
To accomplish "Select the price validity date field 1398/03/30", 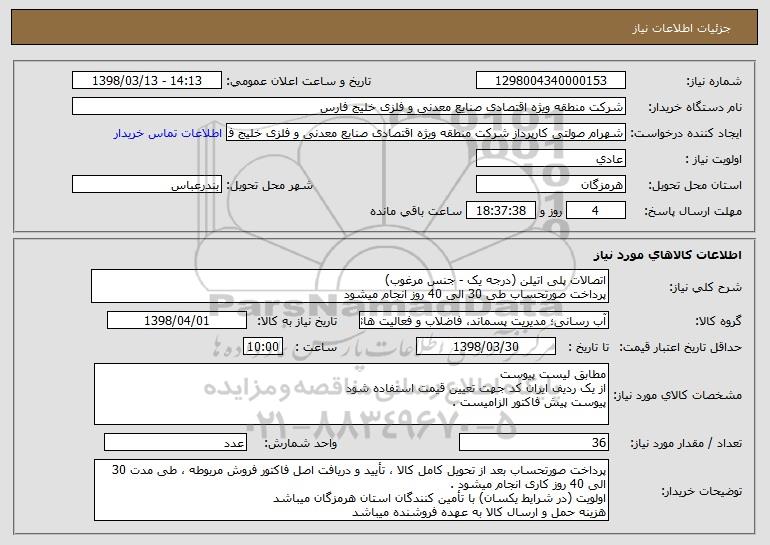I will [x=486, y=347].
